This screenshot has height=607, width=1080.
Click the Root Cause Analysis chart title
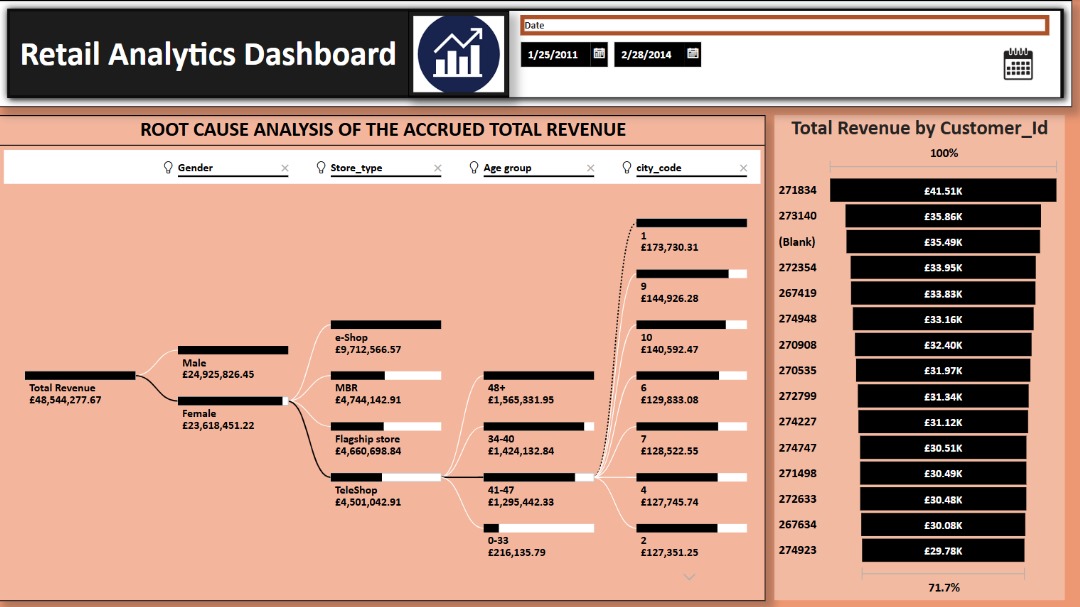383,130
